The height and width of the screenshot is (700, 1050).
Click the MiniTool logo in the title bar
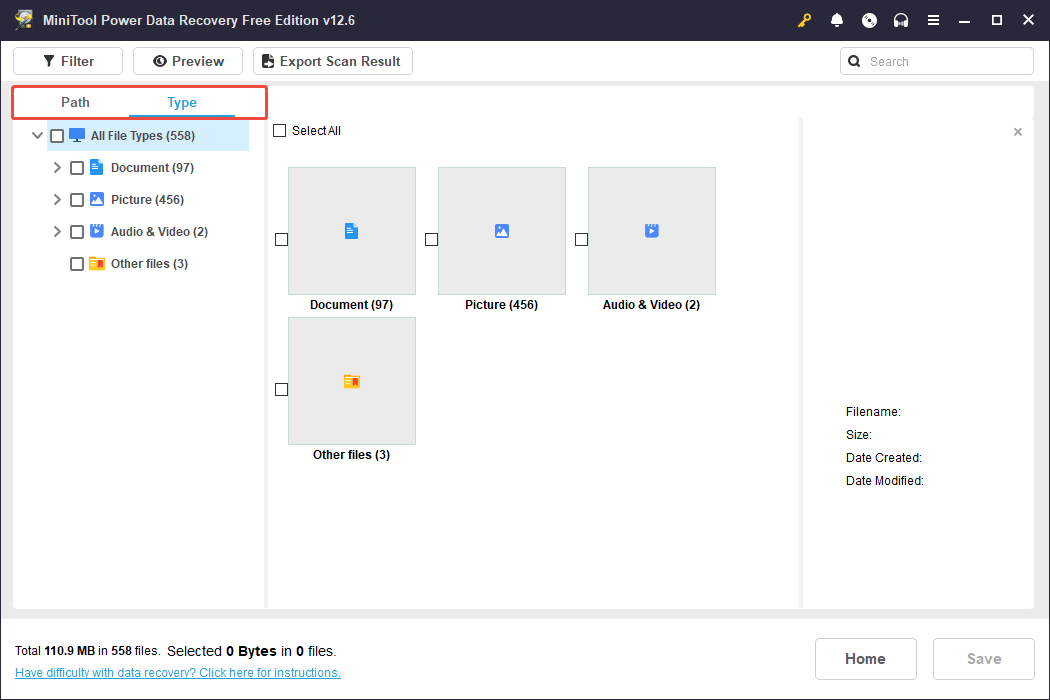pos(23,19)
